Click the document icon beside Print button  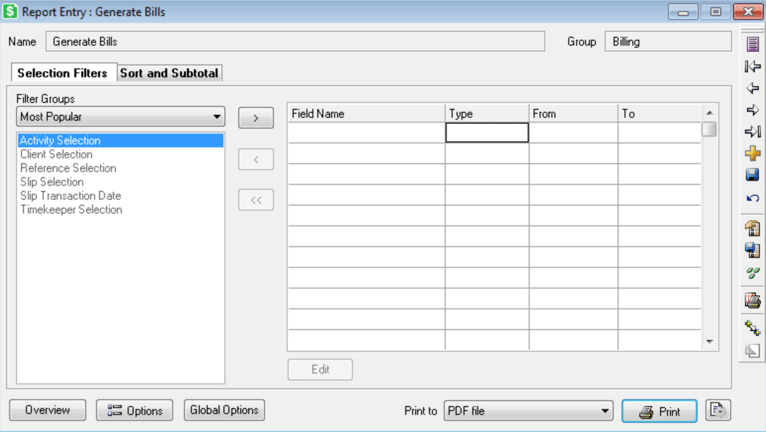point(716,411)
